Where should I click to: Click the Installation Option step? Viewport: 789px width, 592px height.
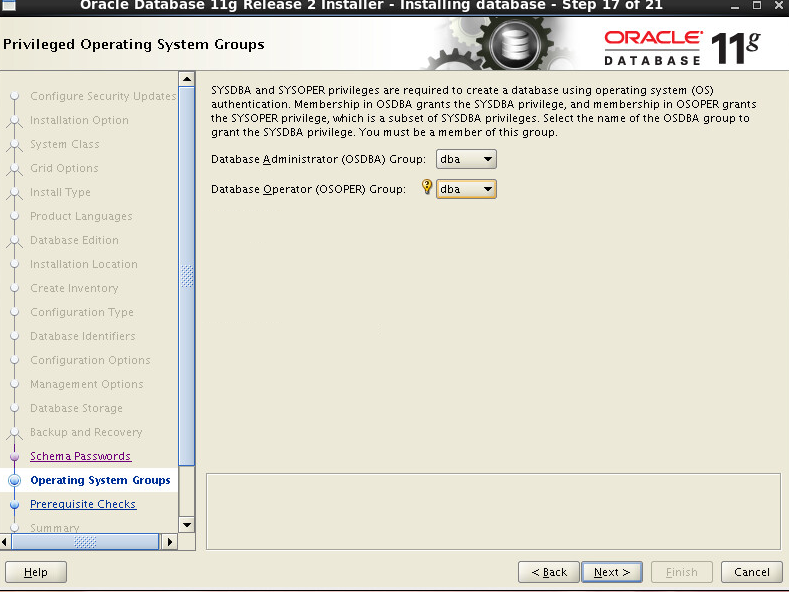pyautogui.click(x=80, y=120)
